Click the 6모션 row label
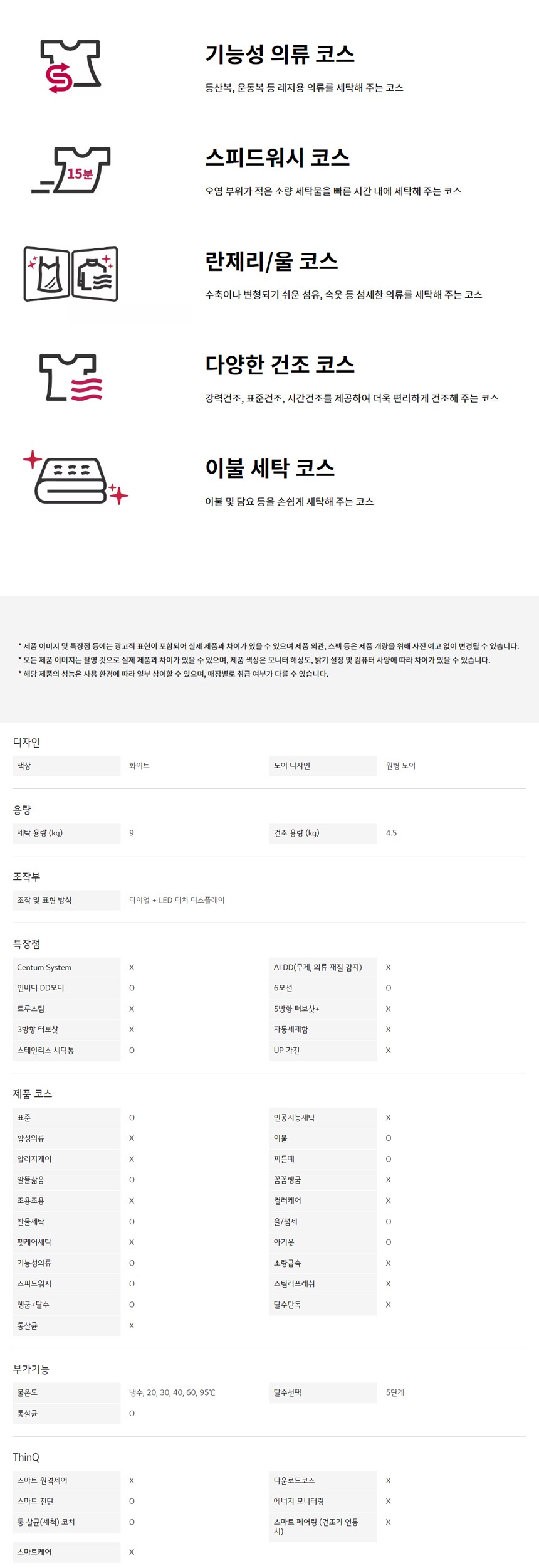The height and width of the screenshot is (1568, 539). (x=323, y=988)
